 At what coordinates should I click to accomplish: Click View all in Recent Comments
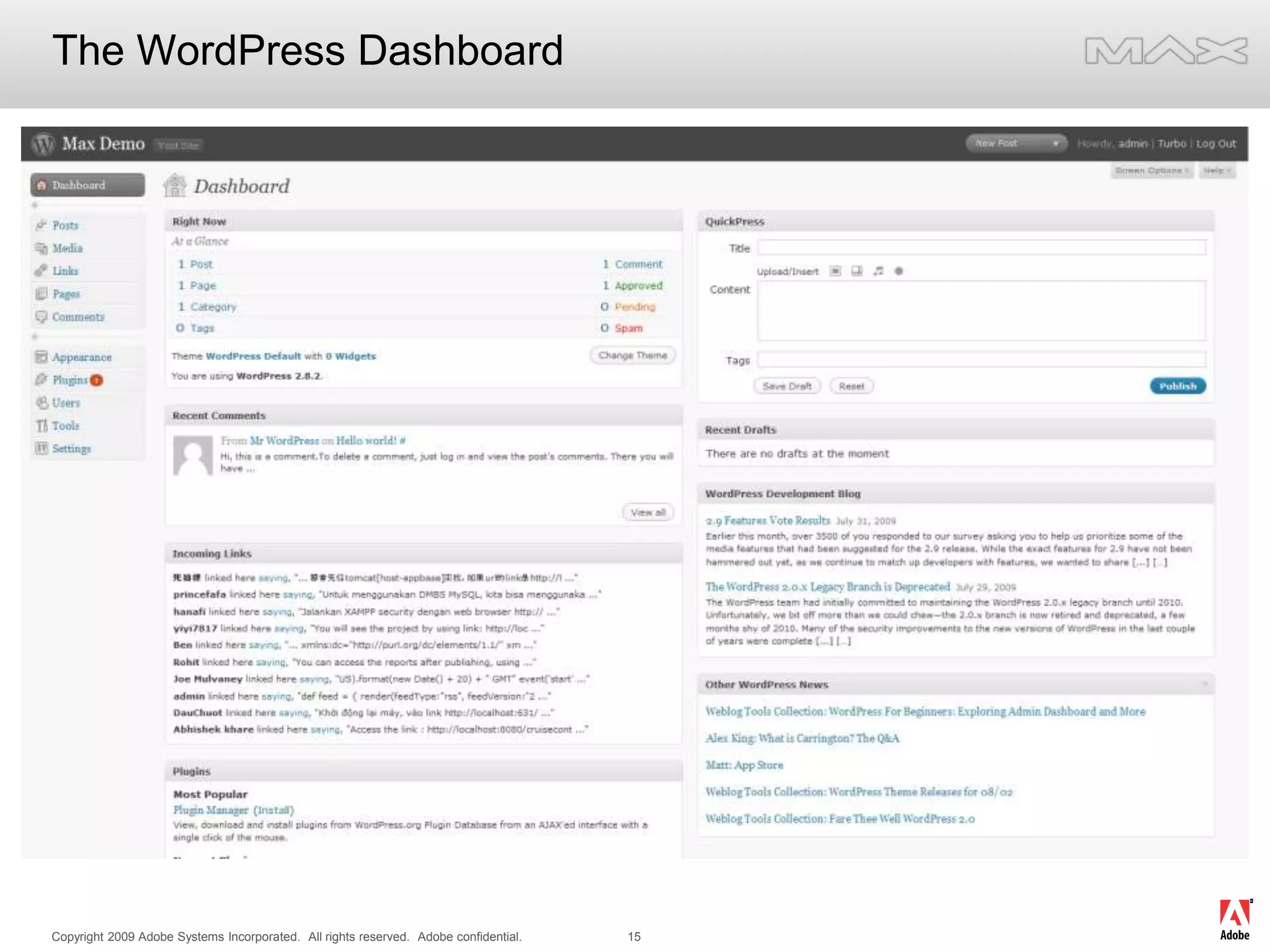click(648, 512)
